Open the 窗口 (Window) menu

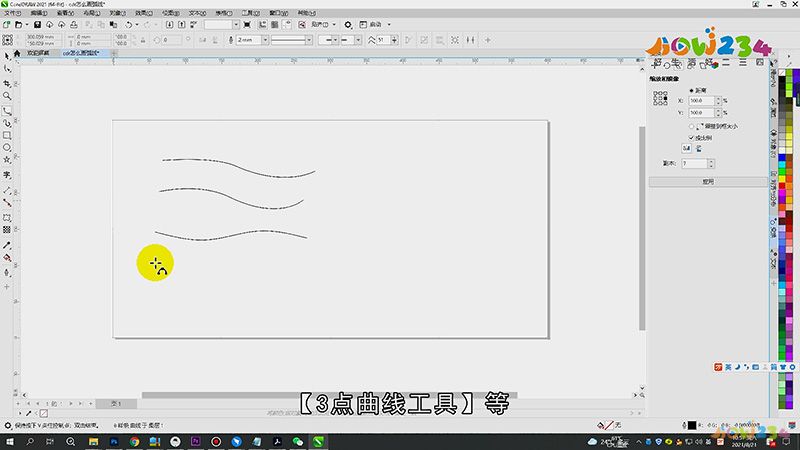tap(279, 13)
